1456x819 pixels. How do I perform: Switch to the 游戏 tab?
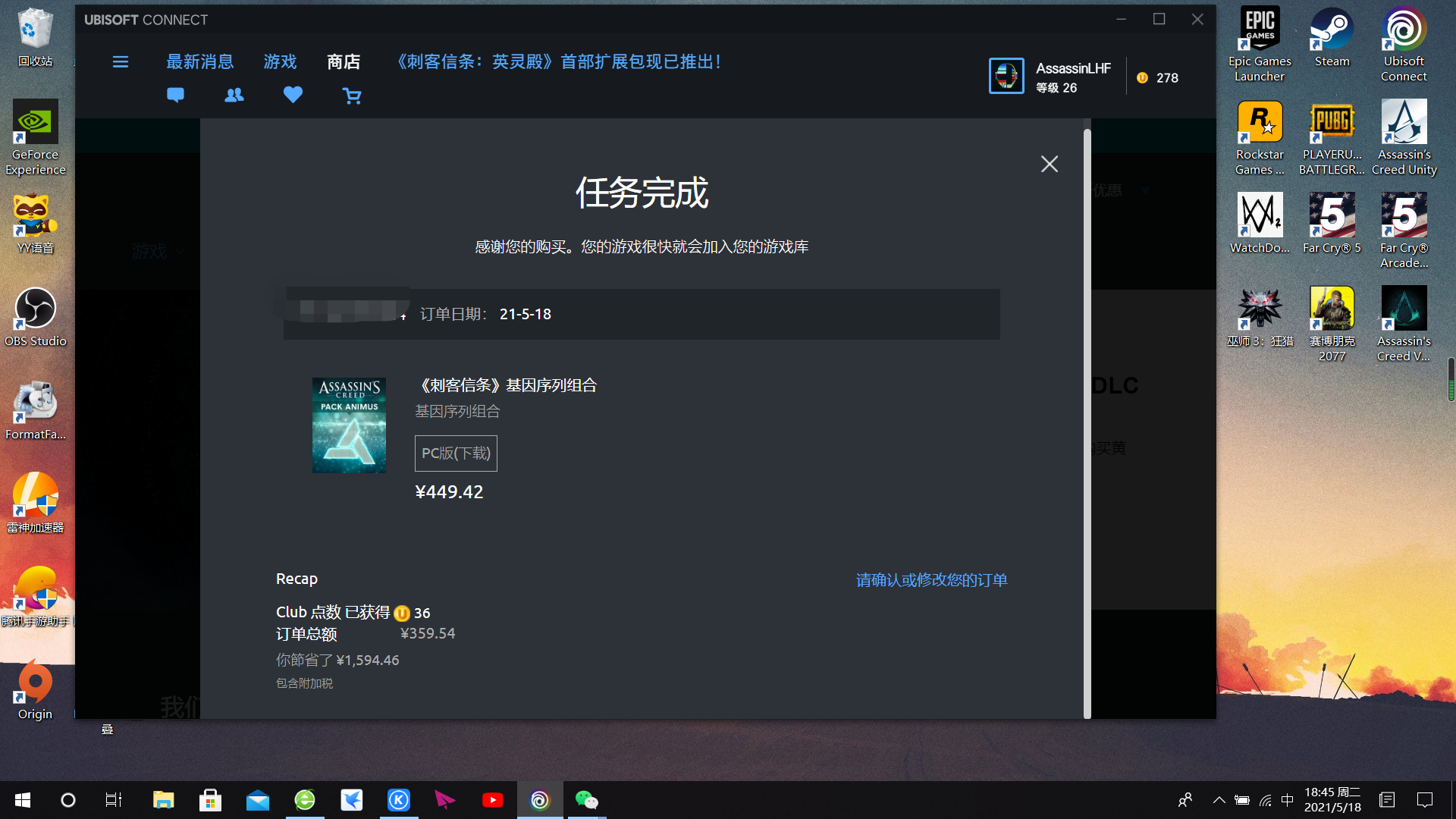click(280, 61)
